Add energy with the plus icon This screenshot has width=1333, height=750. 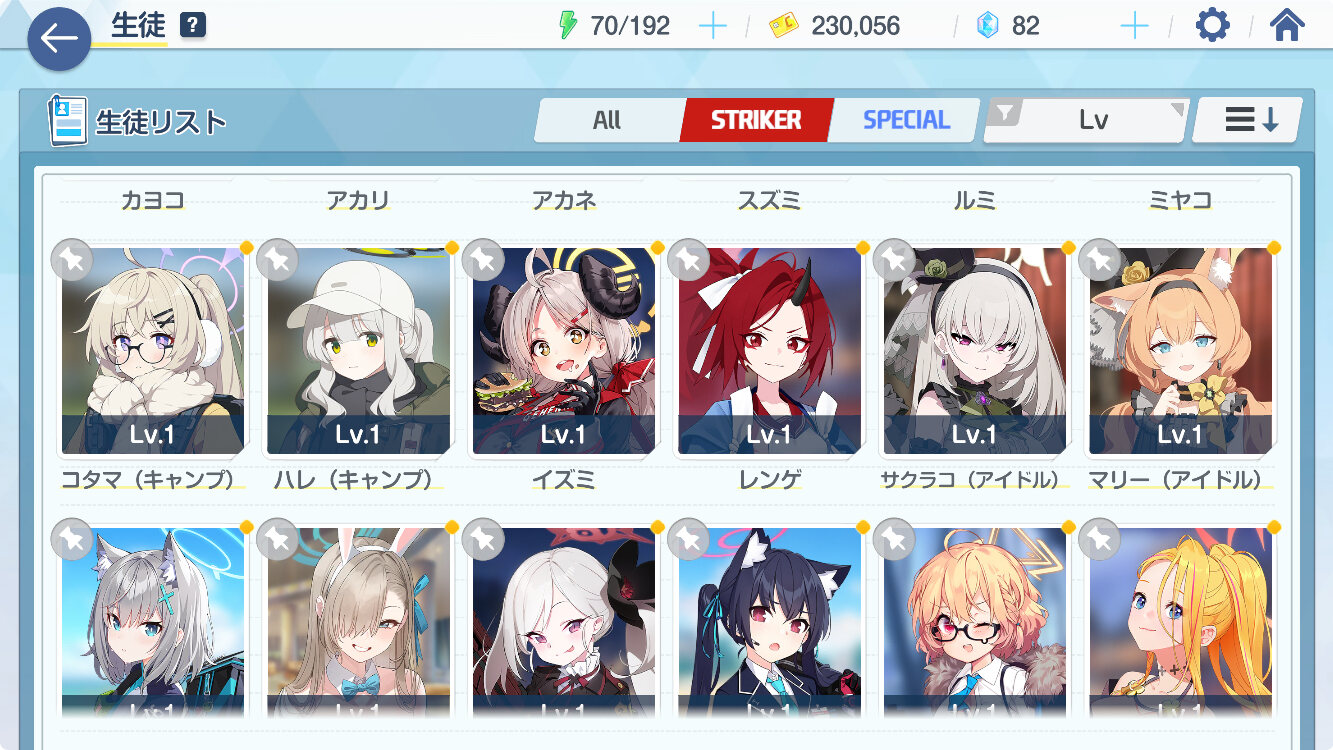click(712, 26)
